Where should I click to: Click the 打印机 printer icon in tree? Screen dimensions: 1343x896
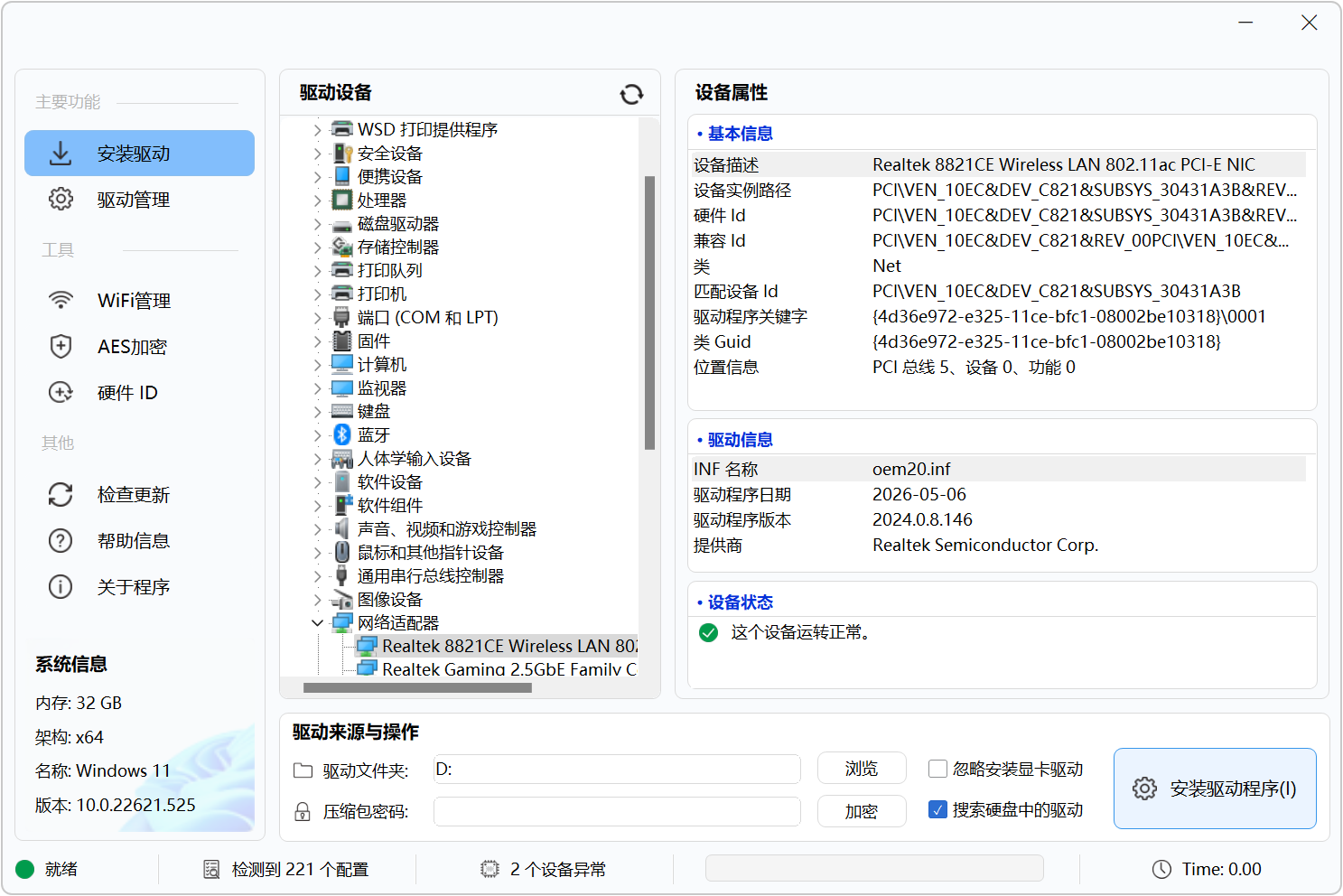(x=342, y=294)
